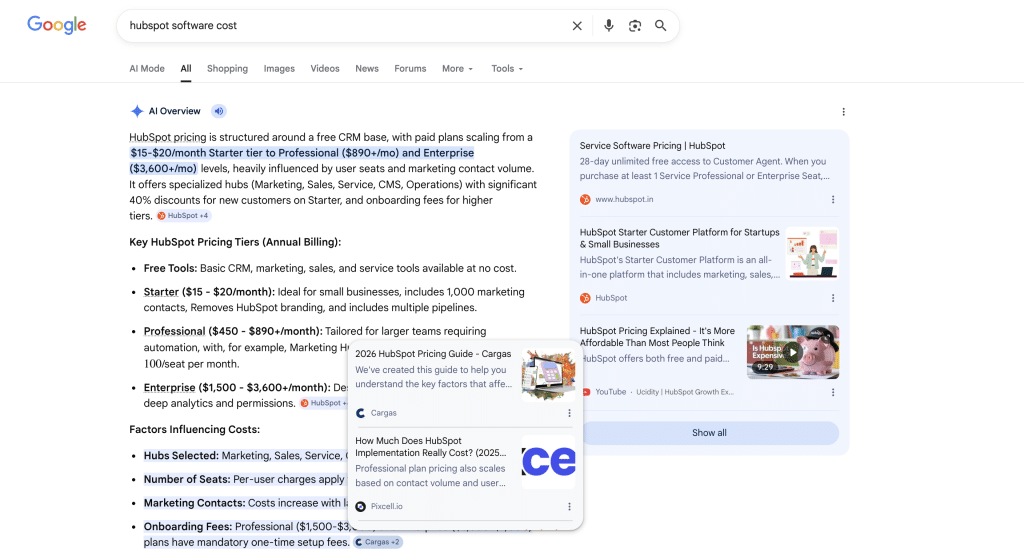Click the AI Overview label text
Image resolution: width=1024 pixels, height=556 pixels.
tap(174, 111)
